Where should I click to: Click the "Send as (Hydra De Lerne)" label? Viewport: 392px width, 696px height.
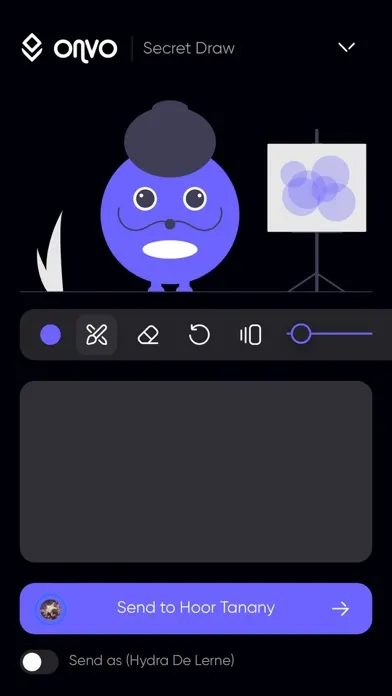(x=151, y=660)
